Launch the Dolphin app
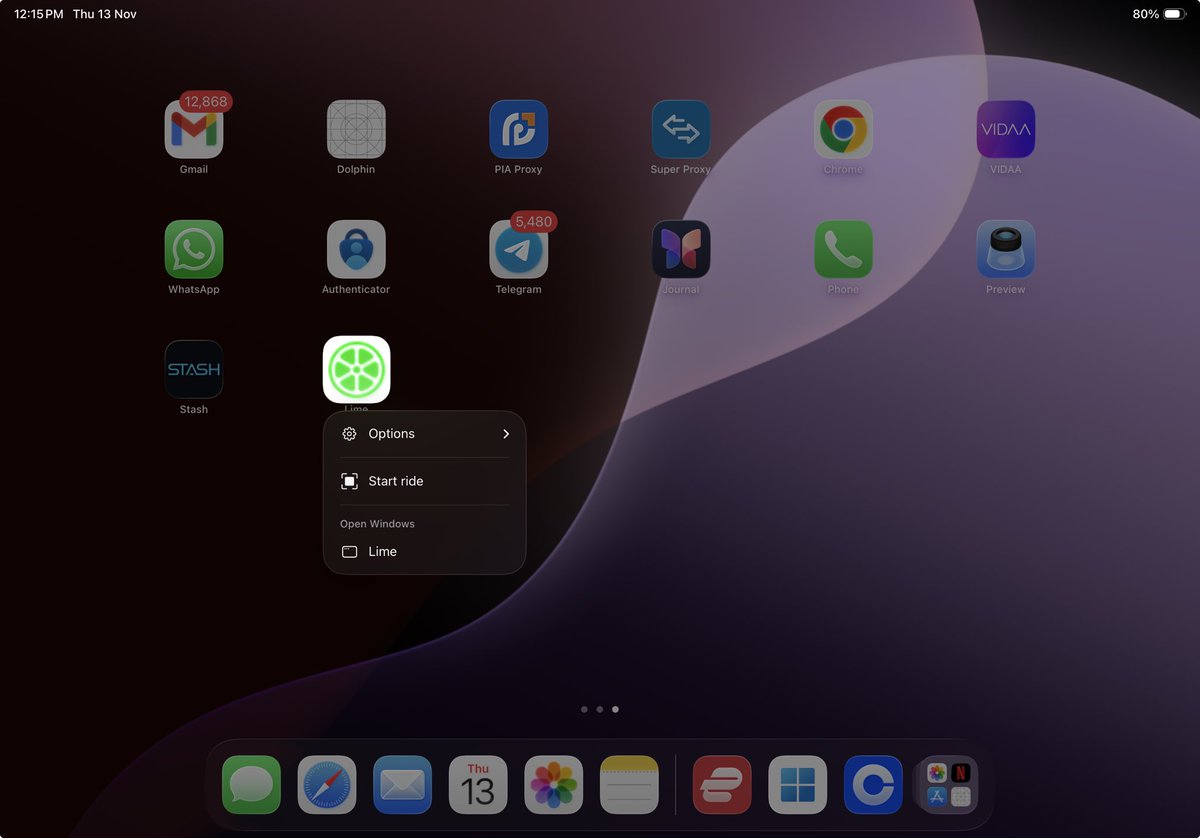 pyautogui.click(x=356, y=129)
